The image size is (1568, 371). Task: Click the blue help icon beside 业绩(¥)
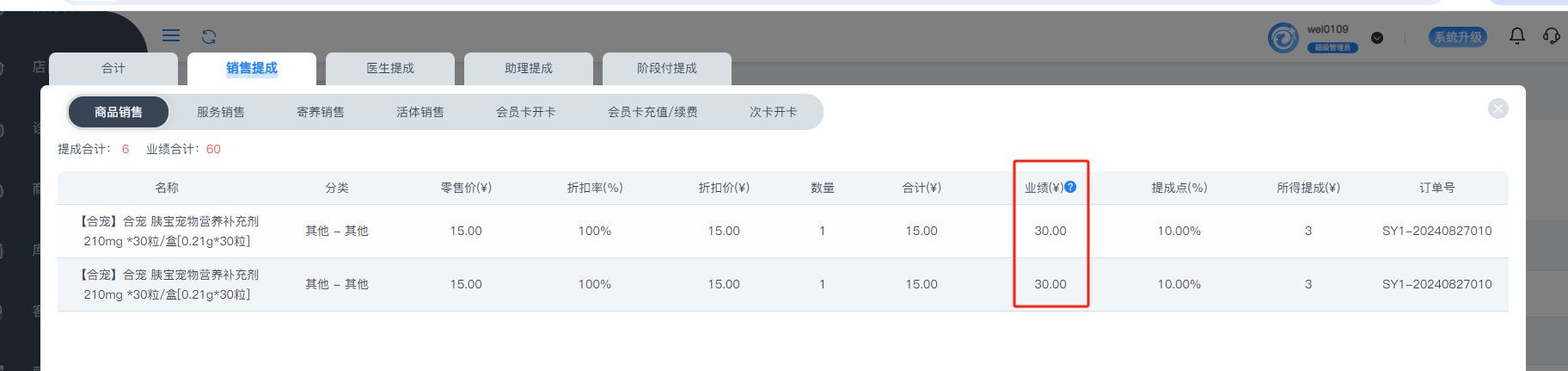click(1070, 187)
